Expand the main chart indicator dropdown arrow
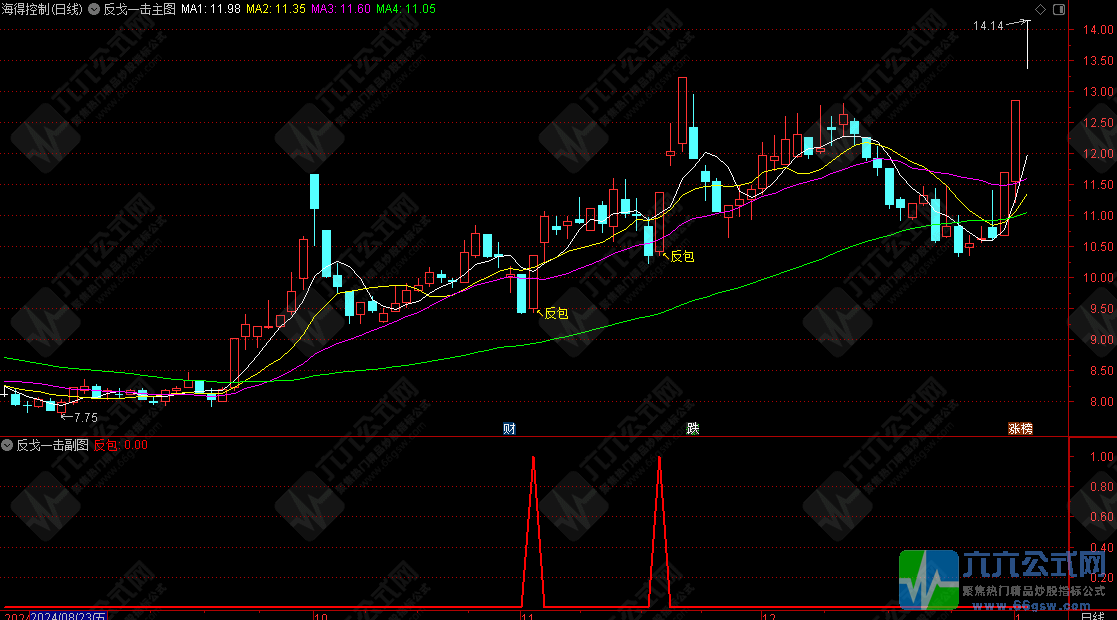This screenshot has width=1117, height=620. pyautogui.click(x=94, y=8)
